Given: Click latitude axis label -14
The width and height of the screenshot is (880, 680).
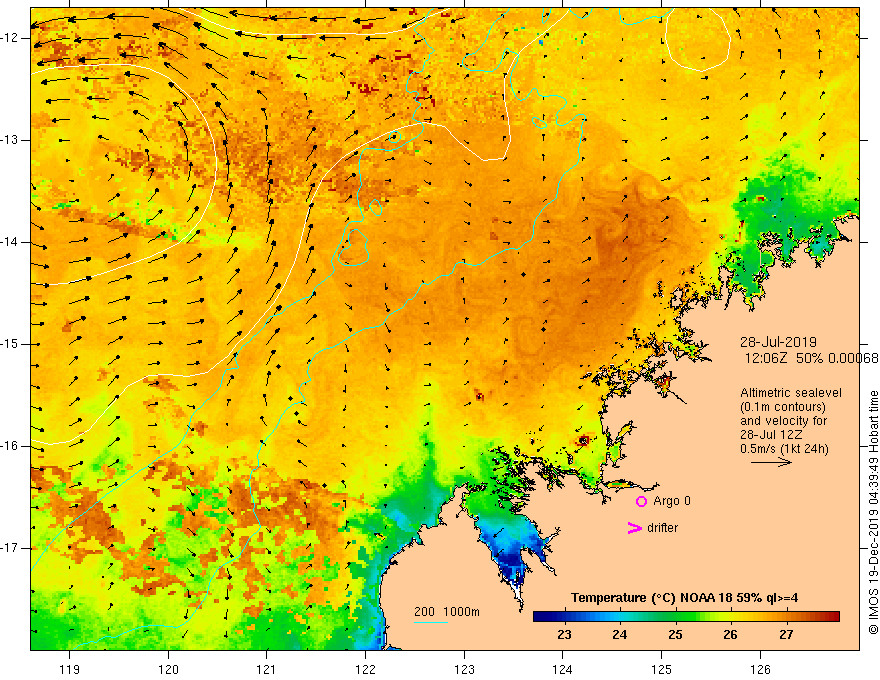Looking at the screenshot, I should pos(10,242).
